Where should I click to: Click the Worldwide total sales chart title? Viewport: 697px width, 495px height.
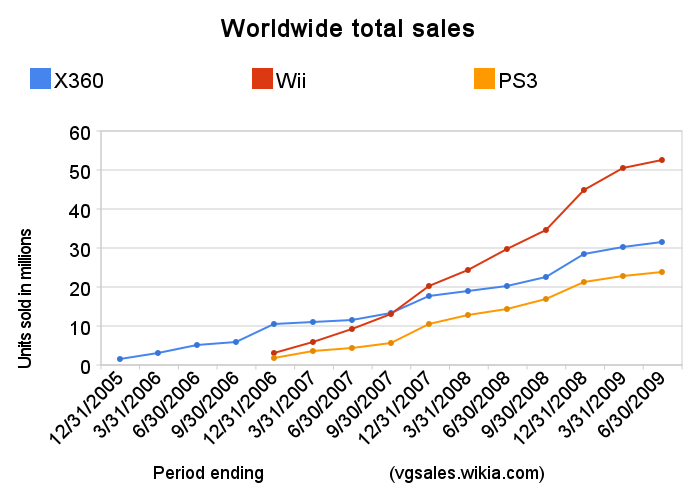click(x=347, y=29)
